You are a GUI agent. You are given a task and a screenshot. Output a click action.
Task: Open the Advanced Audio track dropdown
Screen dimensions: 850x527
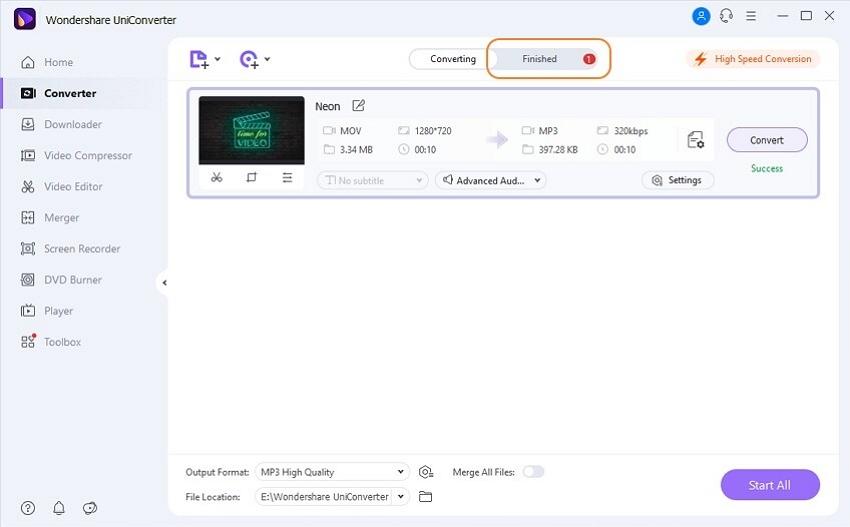(x=491, y=181)
